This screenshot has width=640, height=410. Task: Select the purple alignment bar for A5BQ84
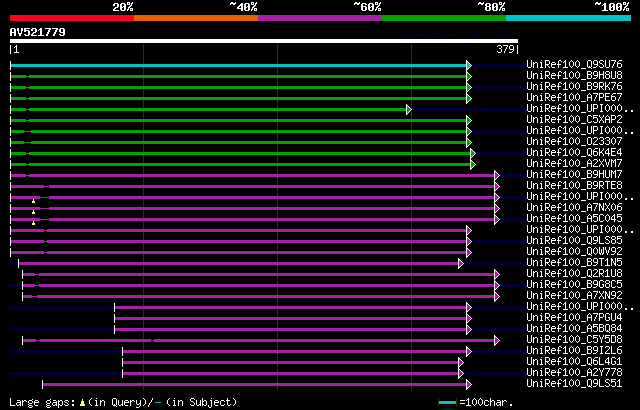[291, 330]
